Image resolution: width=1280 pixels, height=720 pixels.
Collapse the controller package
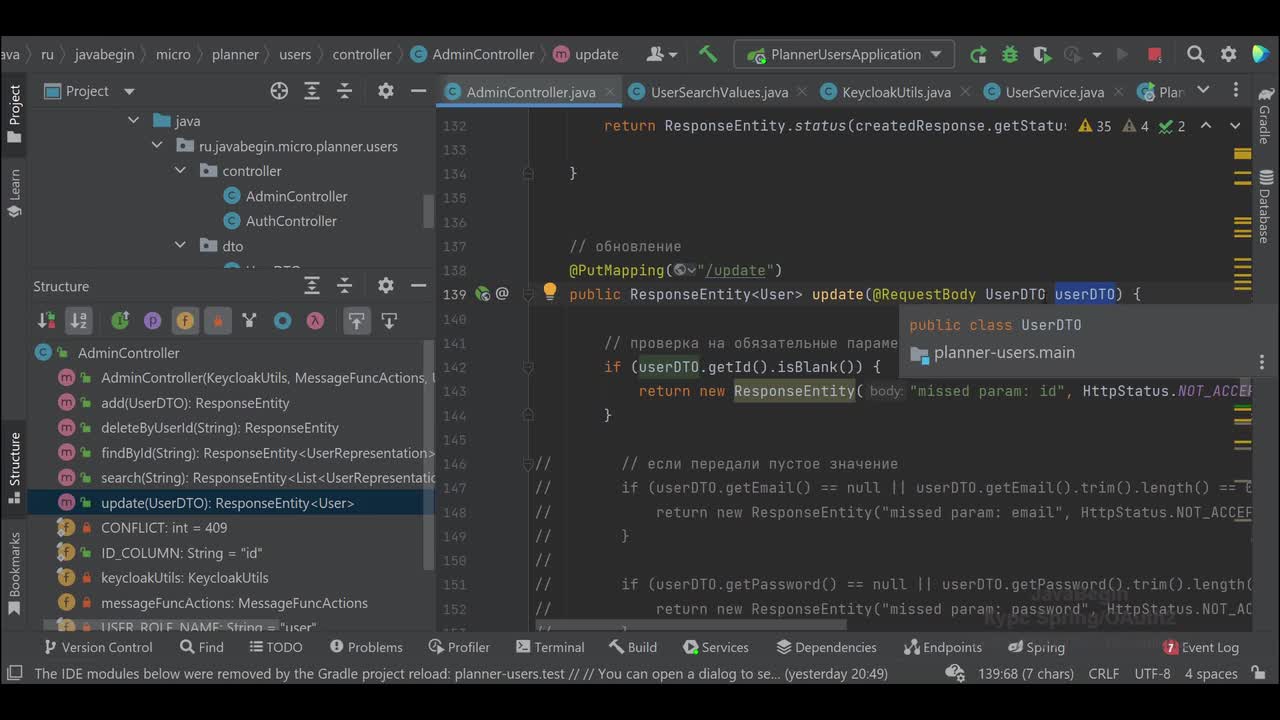[181, 171]
